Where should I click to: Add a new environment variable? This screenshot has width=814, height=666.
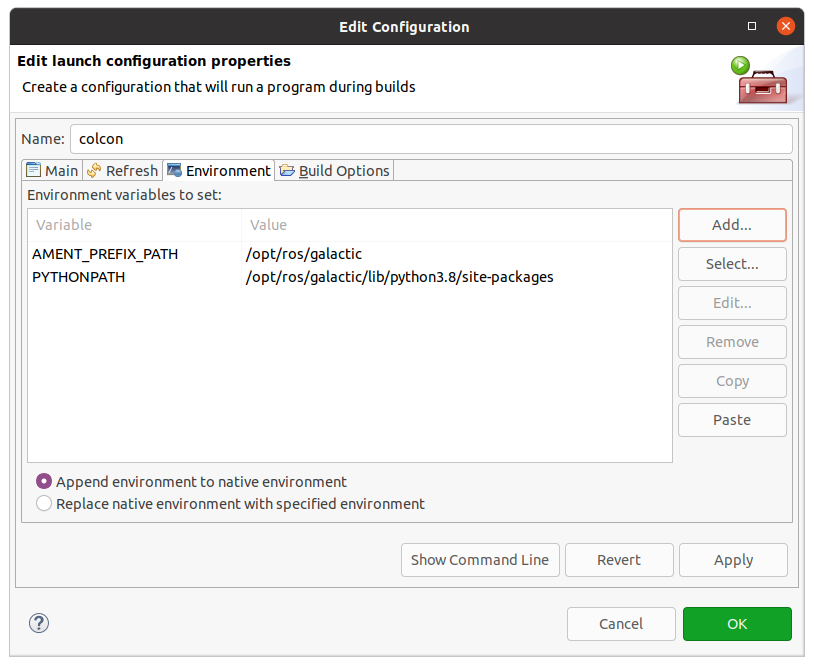(732, 225)
